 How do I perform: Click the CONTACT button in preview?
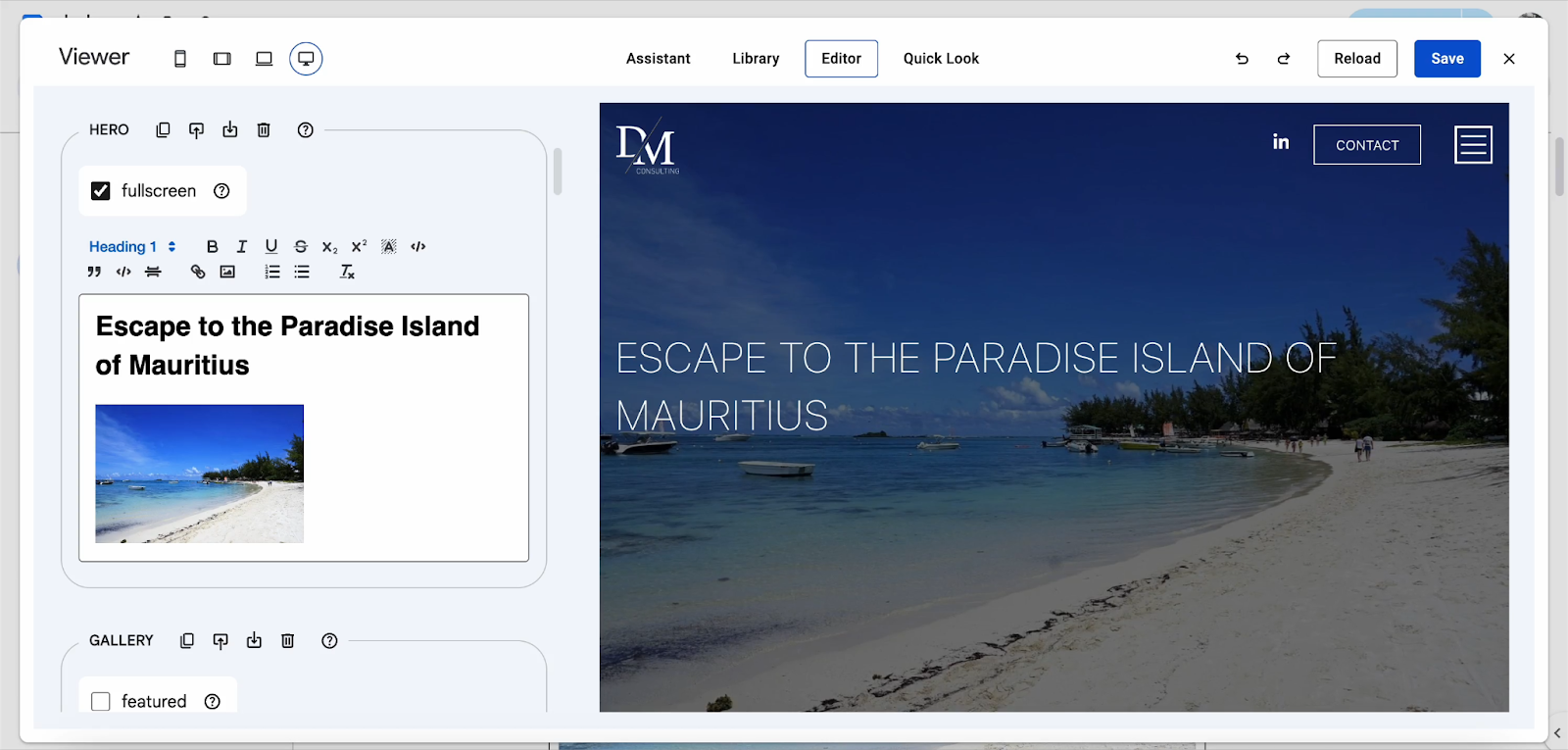[1367, 145]
